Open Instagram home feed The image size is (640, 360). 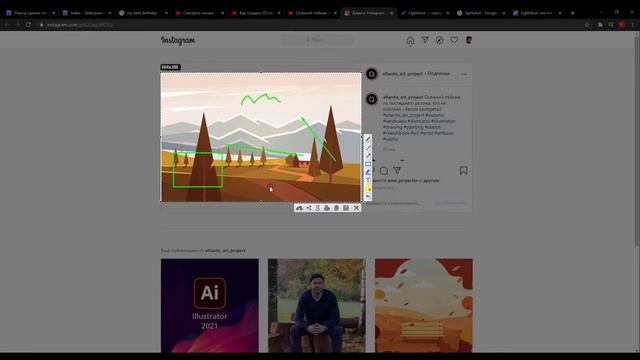pos(410,40)
